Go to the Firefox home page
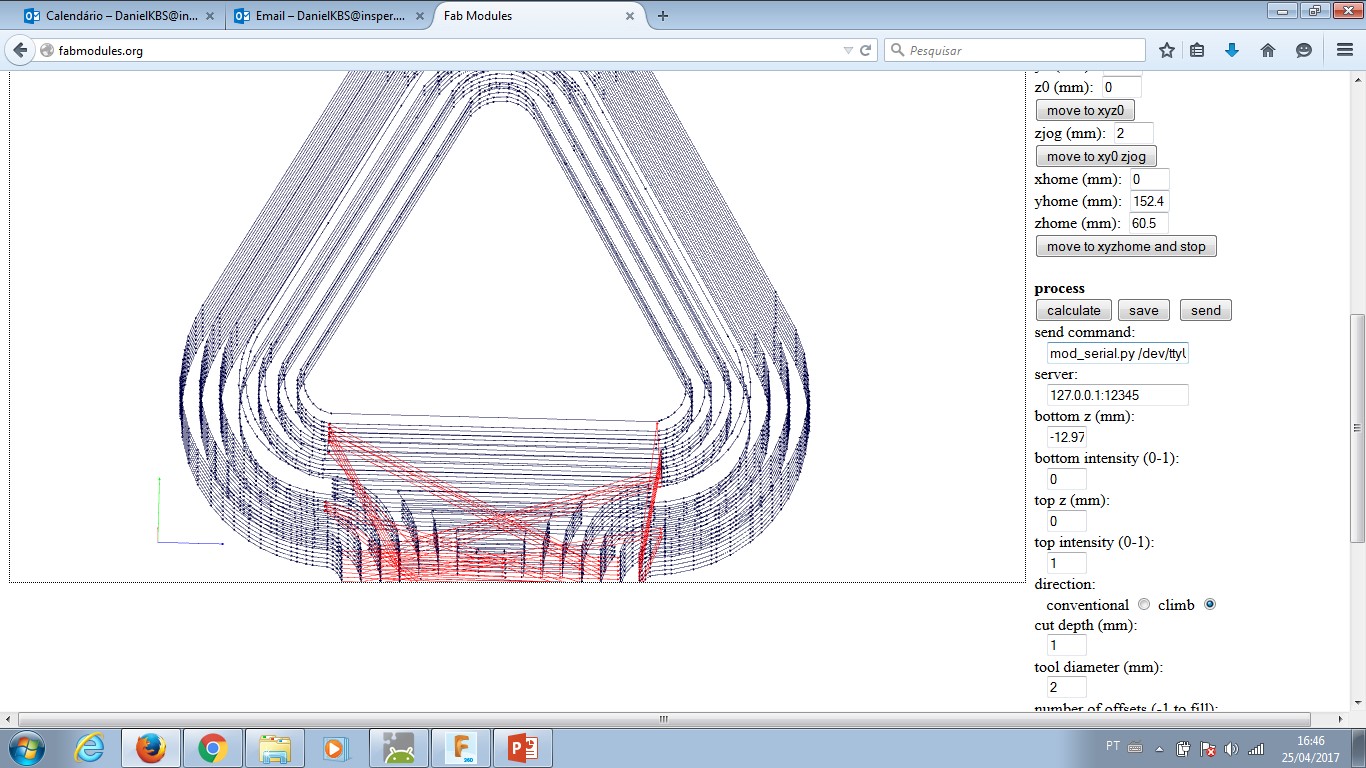The width and height of the screenshot is (1366, 768). pos(1268,50)
